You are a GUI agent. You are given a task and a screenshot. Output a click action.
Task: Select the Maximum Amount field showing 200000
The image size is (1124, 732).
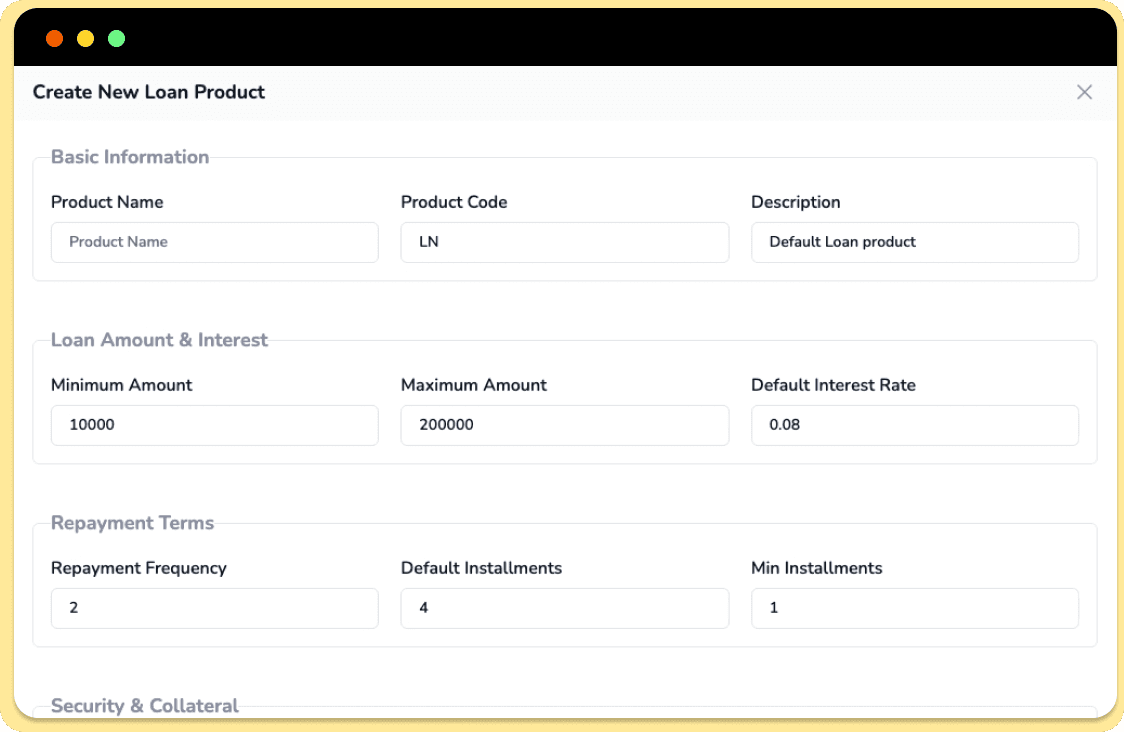pos(565,425)
